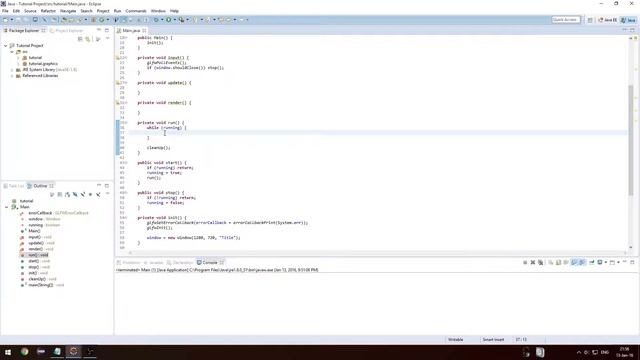Viewport: 640px width, 360px height.
Task: Show hidden system tray icons
Action: tap(578, 352)
